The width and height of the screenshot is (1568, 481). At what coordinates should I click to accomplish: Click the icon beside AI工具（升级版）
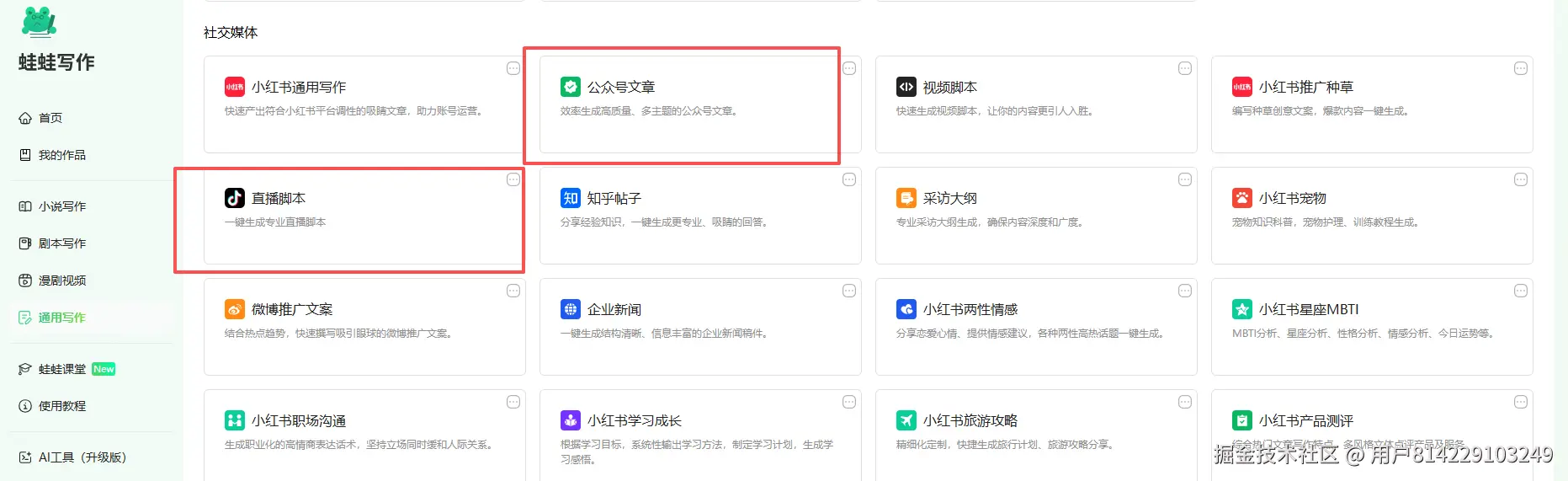tap(25, 457)
